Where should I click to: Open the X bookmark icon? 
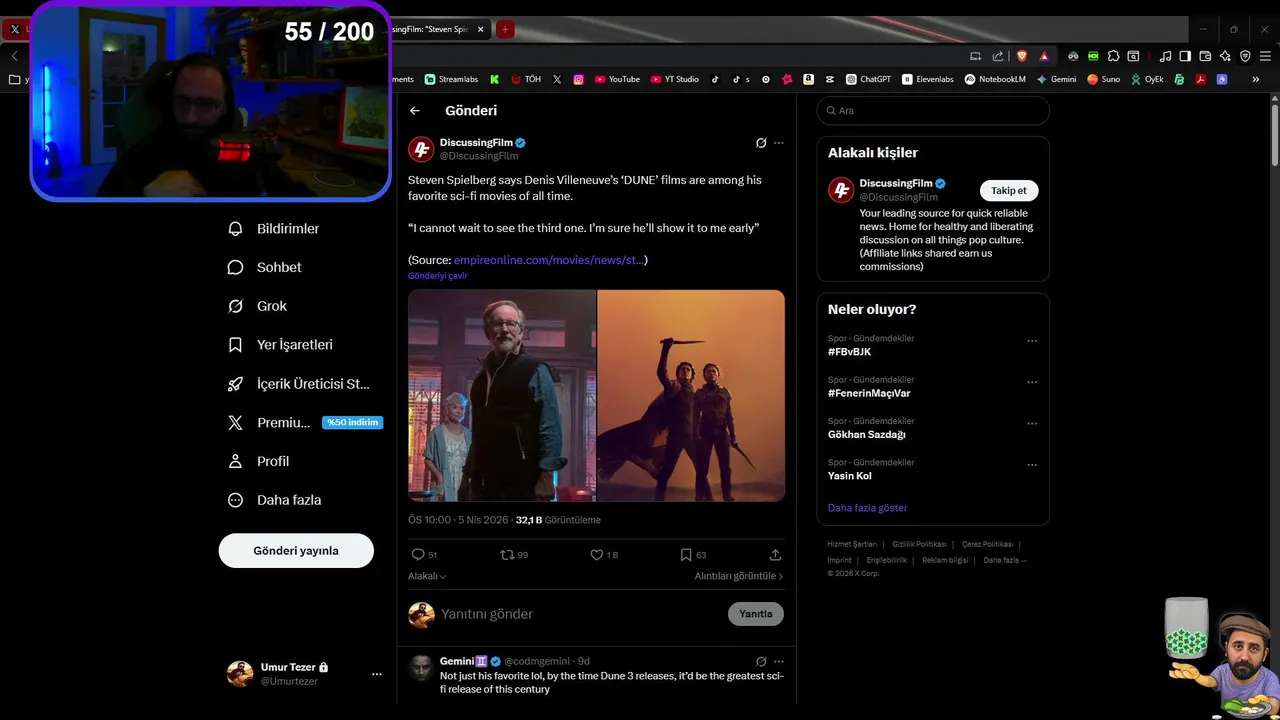[557, 79]
